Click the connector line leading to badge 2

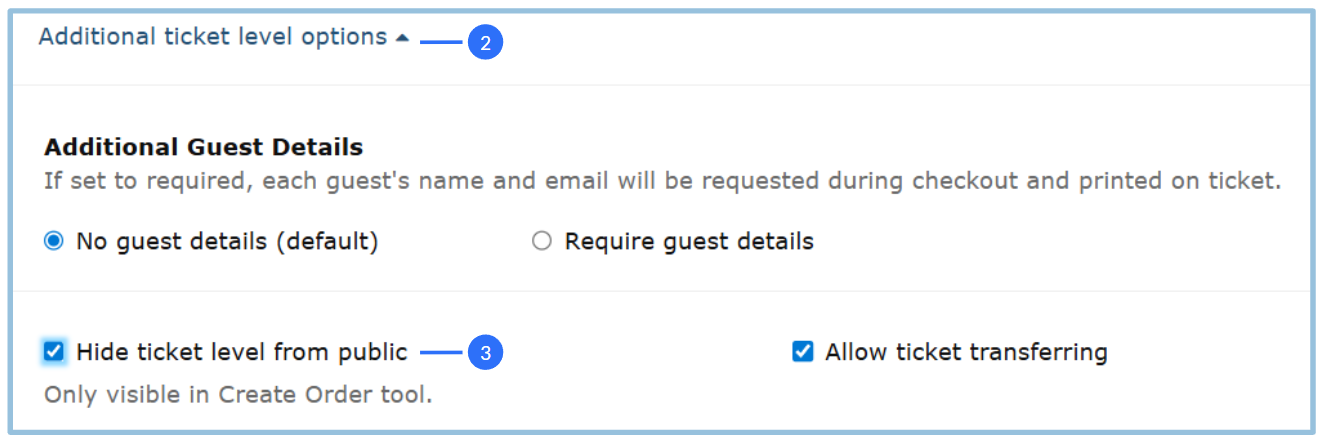441,43
